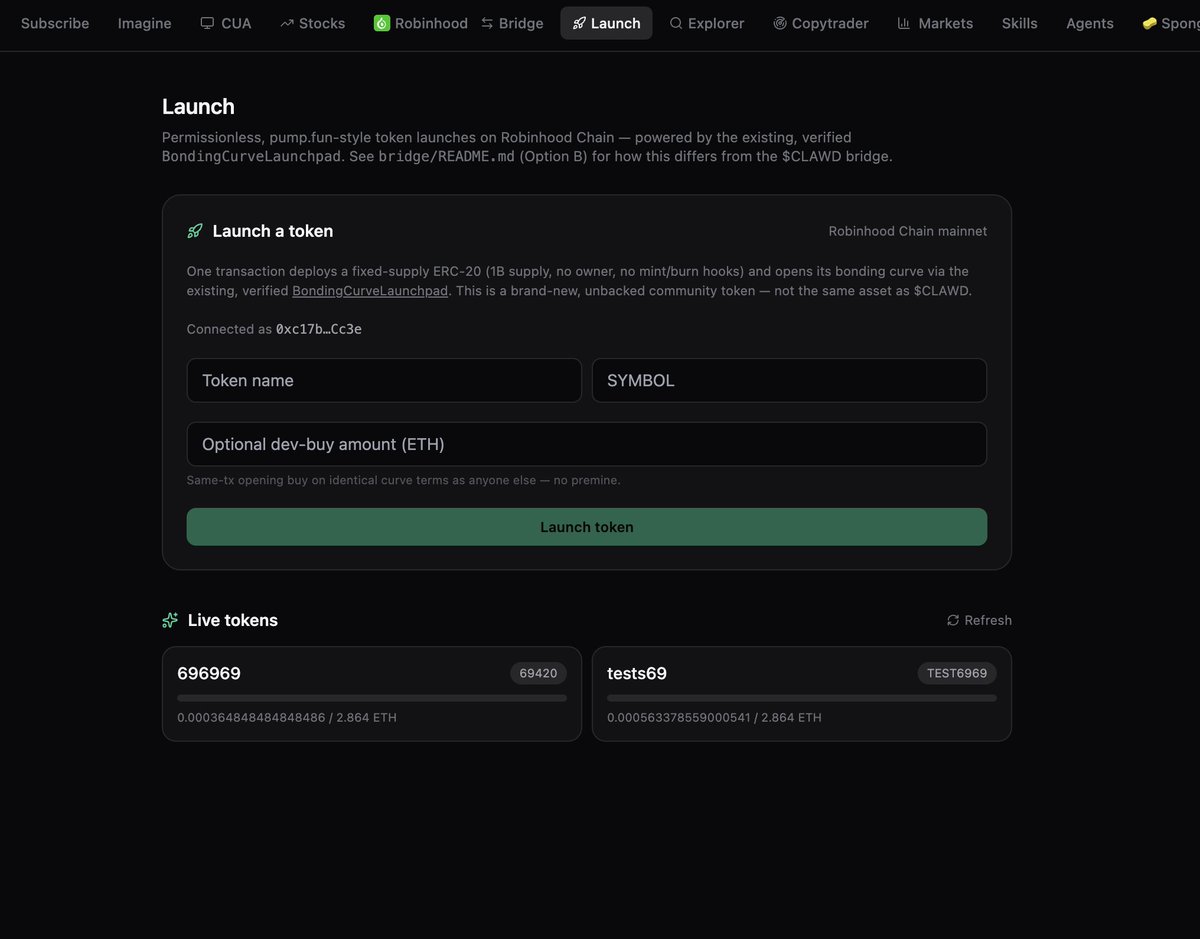Open the BondingCurveLaunchpad link
Image resolution: width=1200 pixels, height=939 pixels.
pos(370,291)
